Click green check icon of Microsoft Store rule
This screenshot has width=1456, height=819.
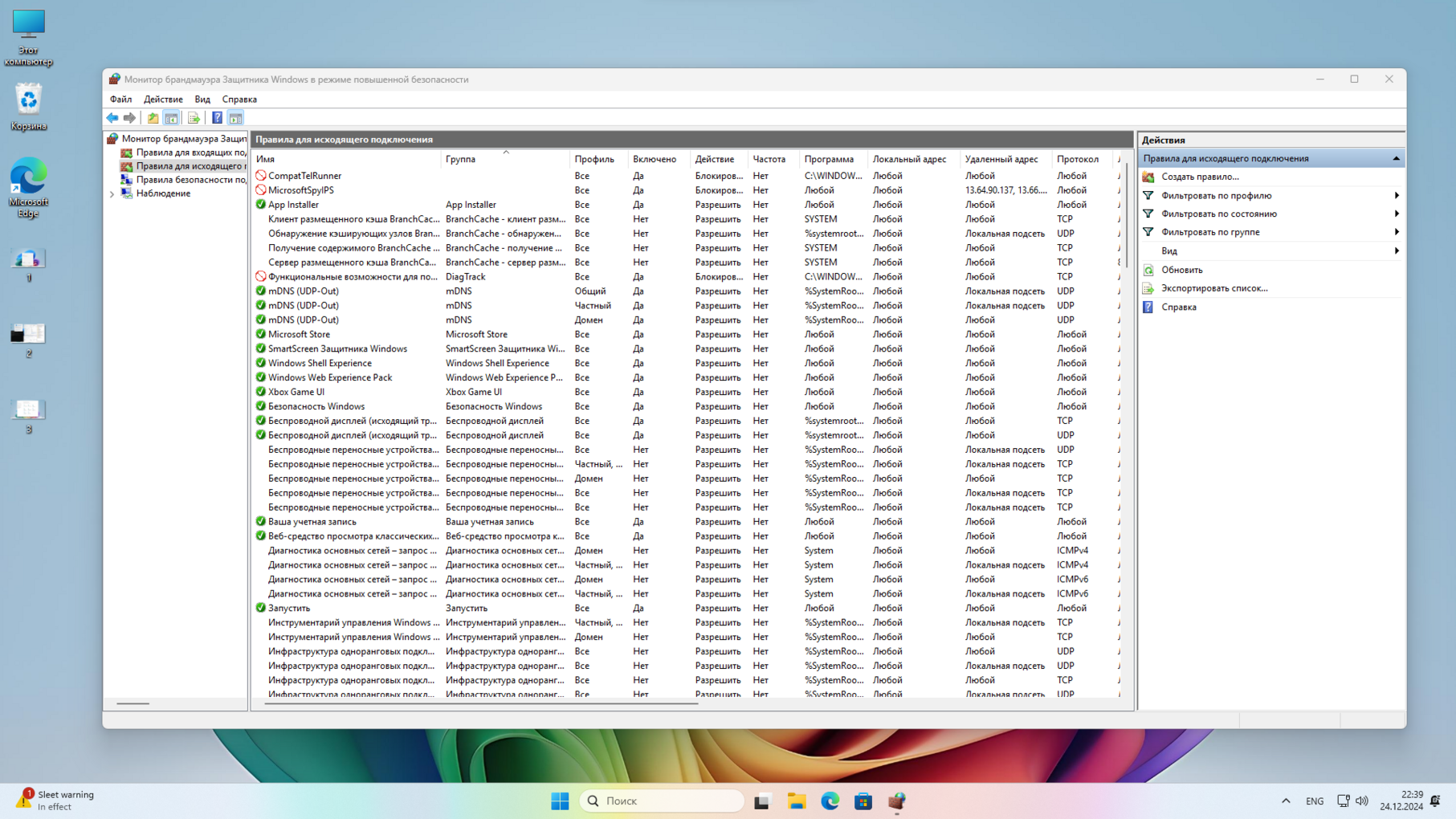pos(260,334)
